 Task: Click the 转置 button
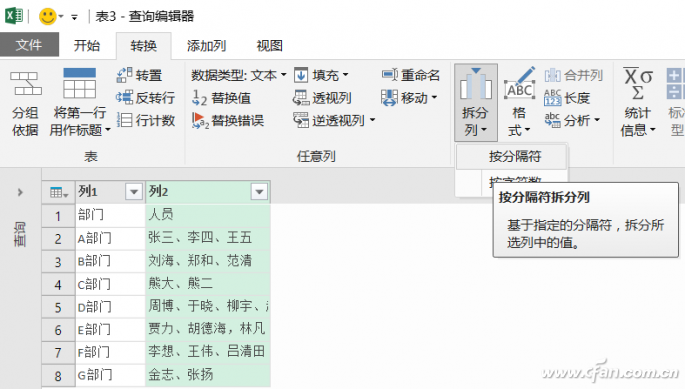coord(140,75)
